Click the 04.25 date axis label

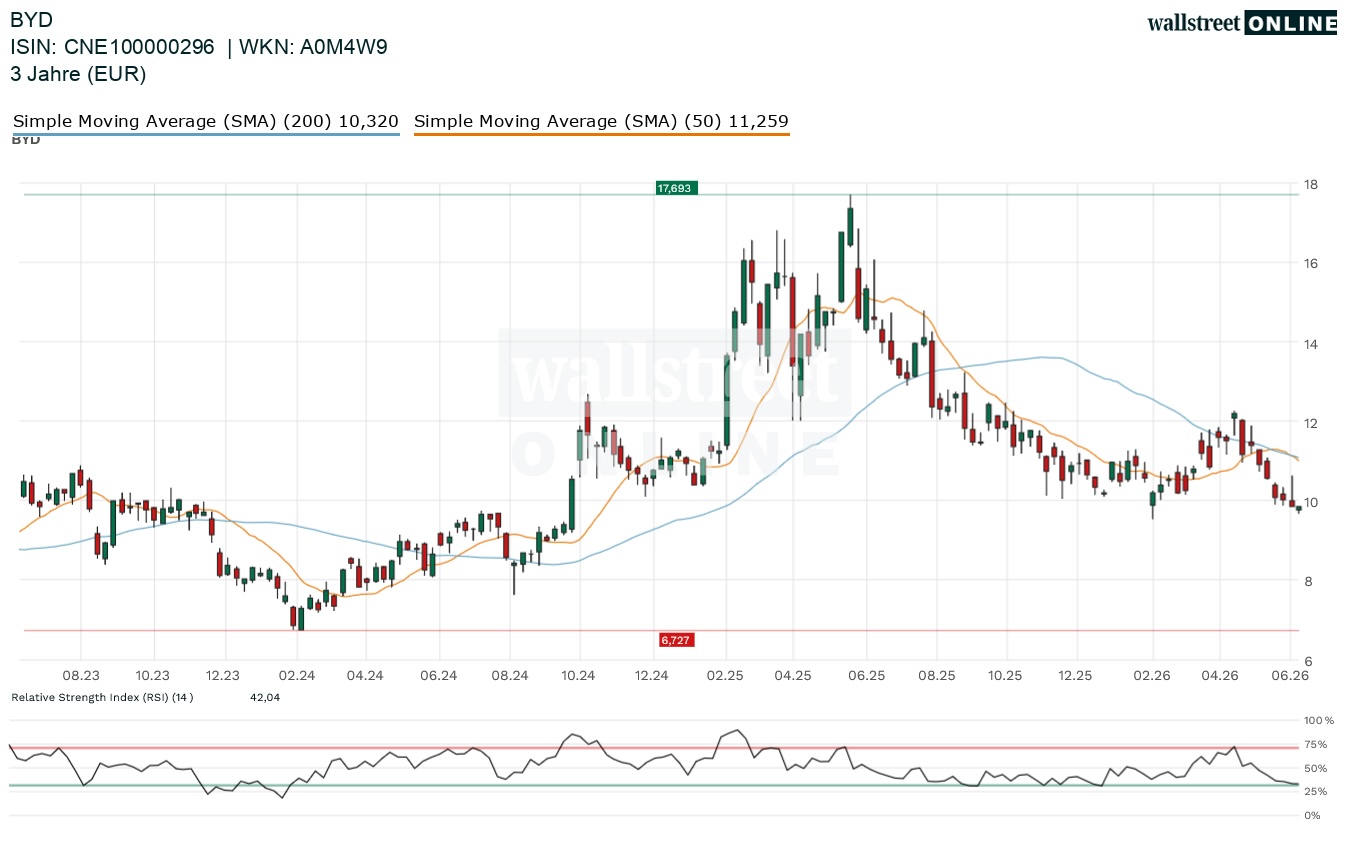(792, 675)
